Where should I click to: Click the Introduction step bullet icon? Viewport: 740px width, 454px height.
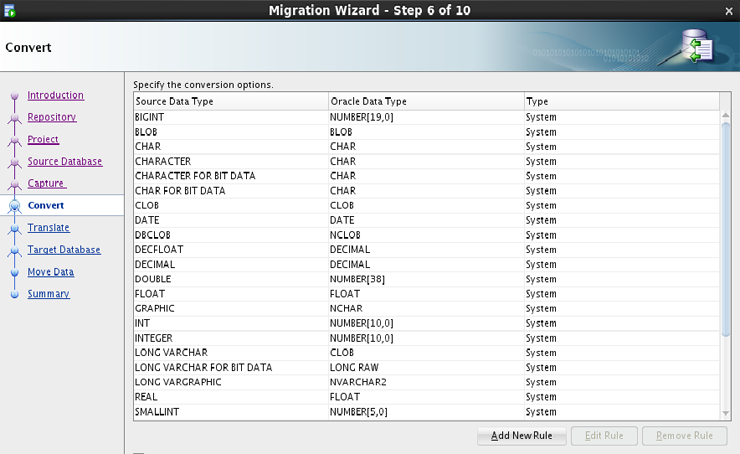point(15,96)
